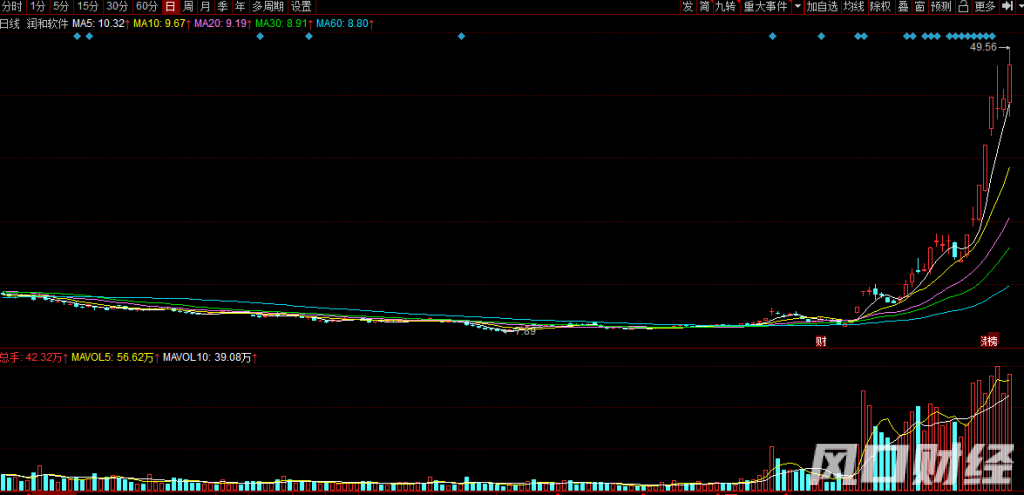
Task: Switch to the 月 monthly tab
Action: [x=205, y=7]
